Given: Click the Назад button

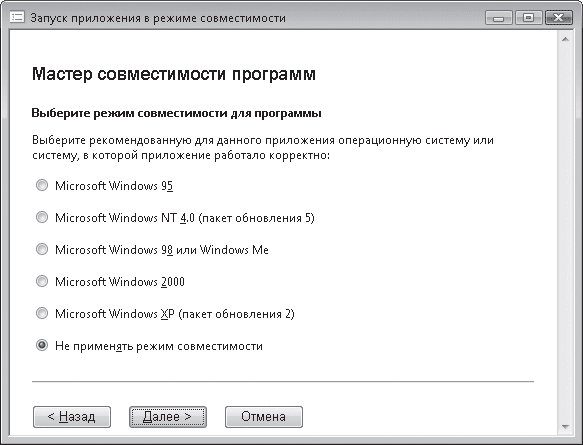Looking at the screenshot, I should (x=72, y=417).
